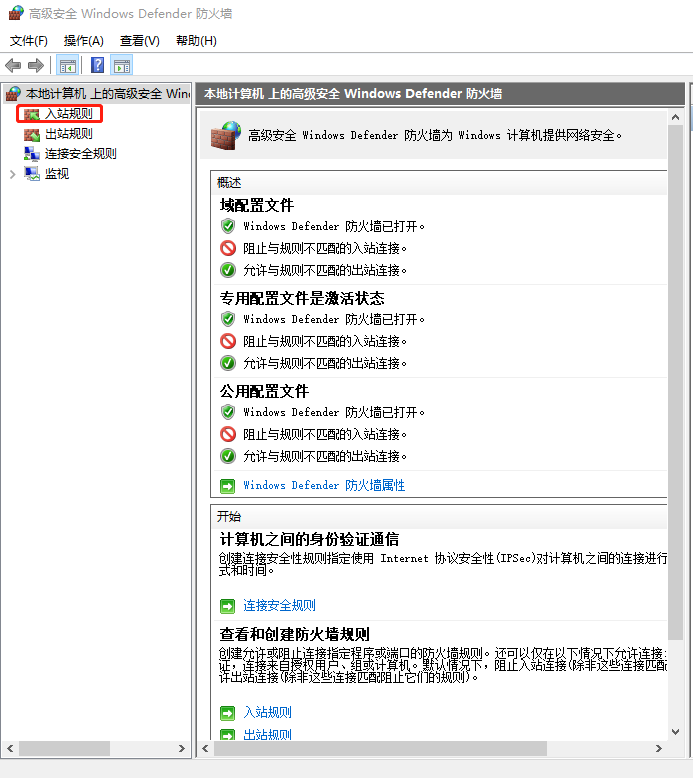Viewport: 693px width, 778px height.
Task: Click green check icon under 公用配置文件
Action: click(x=228, y=456)
